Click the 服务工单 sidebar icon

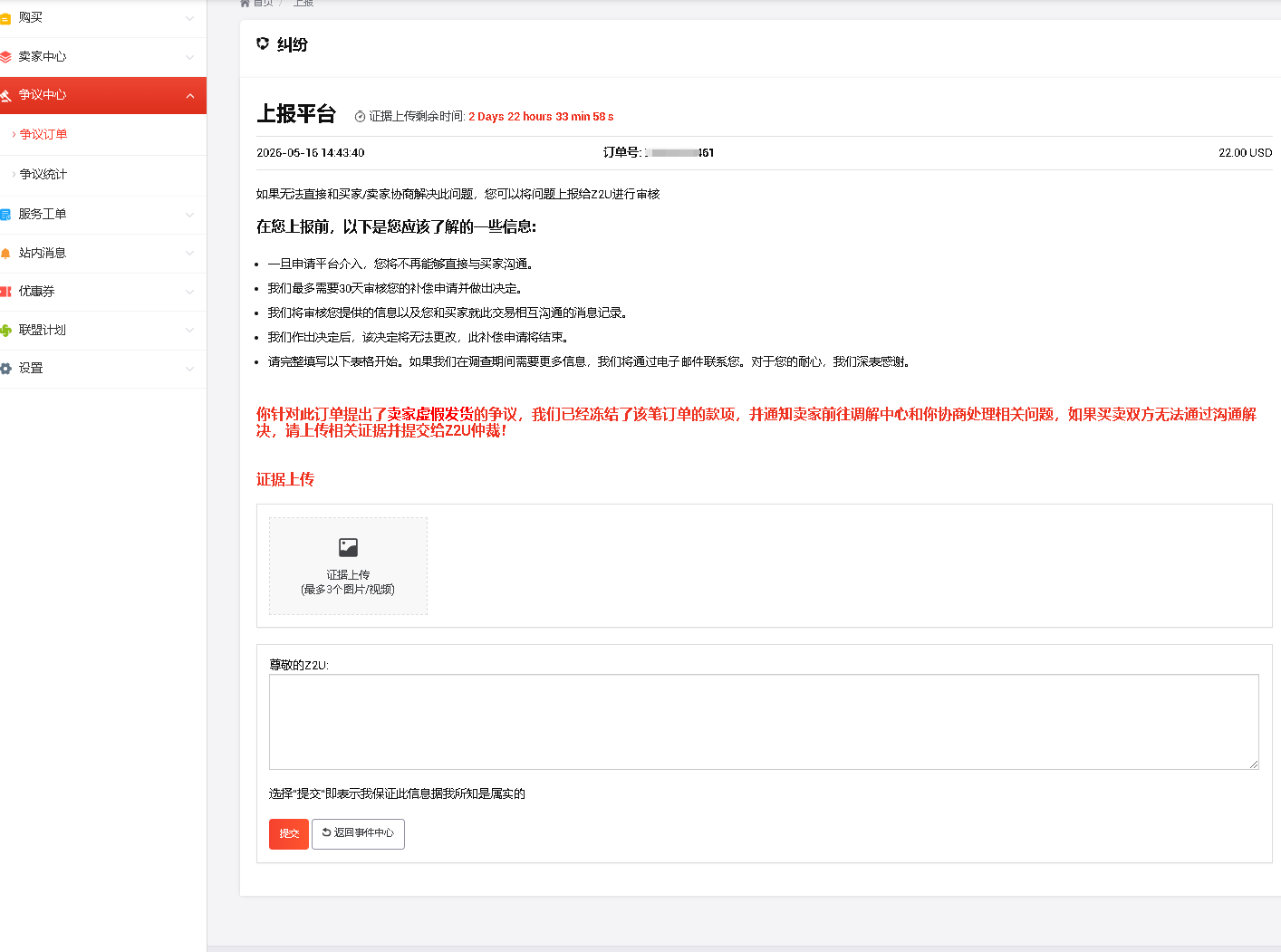[x=5, y=215]
